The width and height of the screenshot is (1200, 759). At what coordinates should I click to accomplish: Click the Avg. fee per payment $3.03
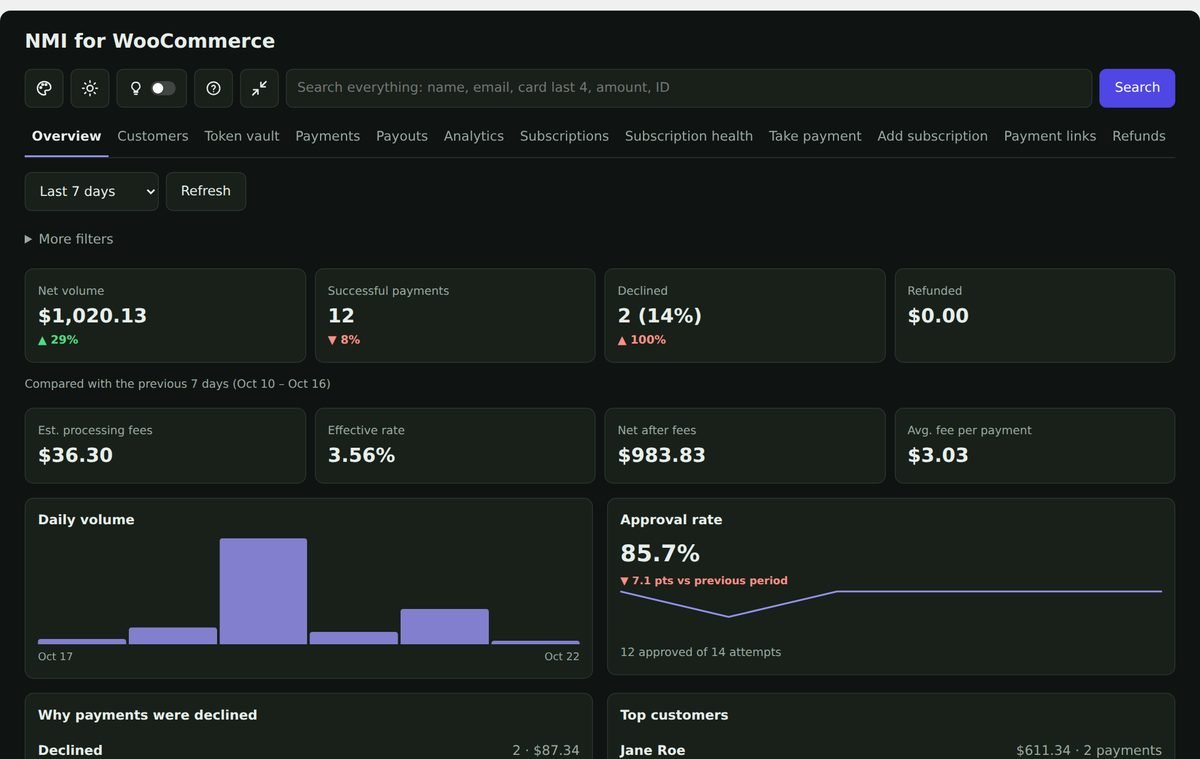point(938,456)
